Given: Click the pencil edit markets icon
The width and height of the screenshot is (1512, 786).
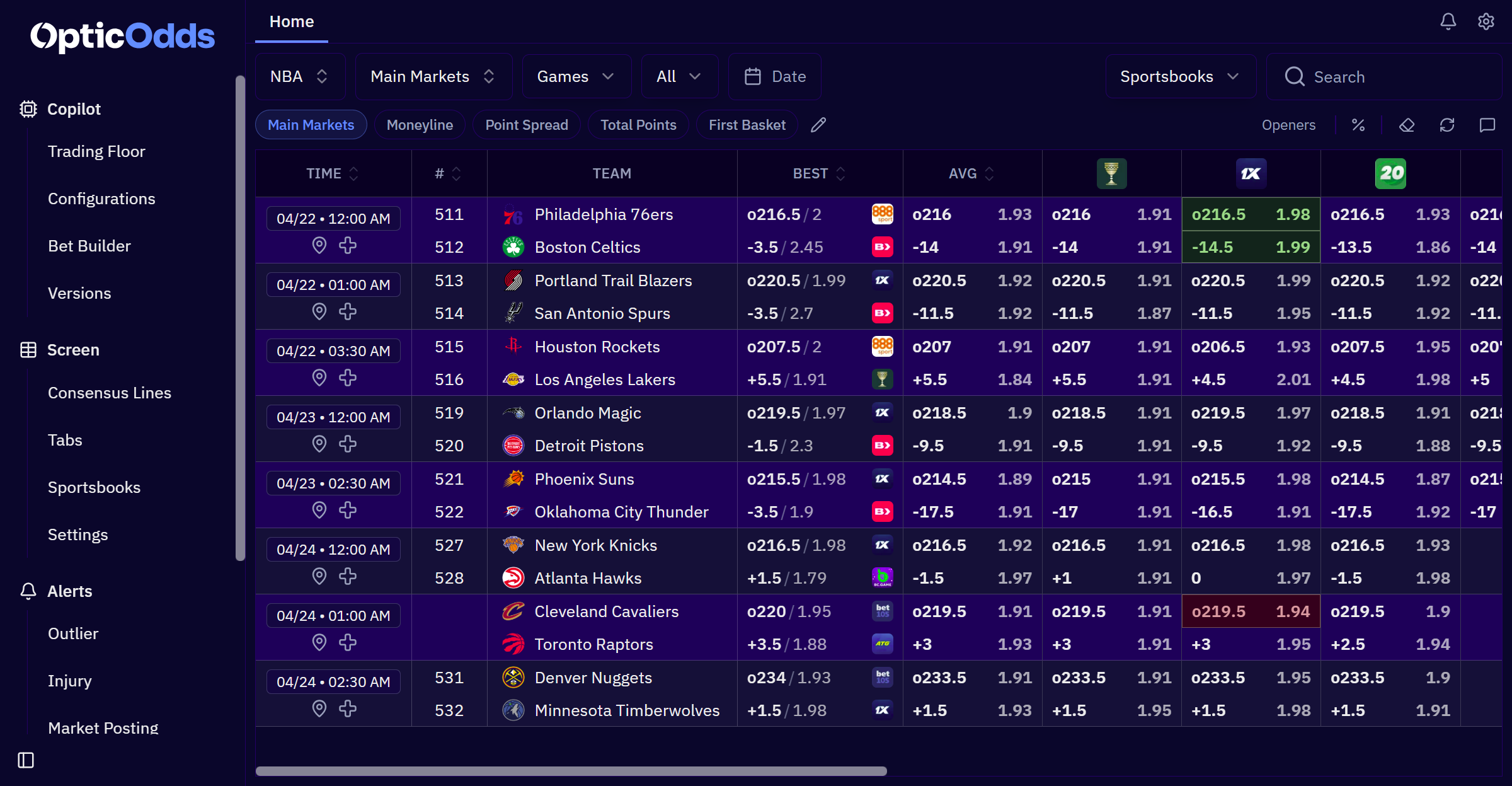Looking at the screenshot, I should pos(818,125).
